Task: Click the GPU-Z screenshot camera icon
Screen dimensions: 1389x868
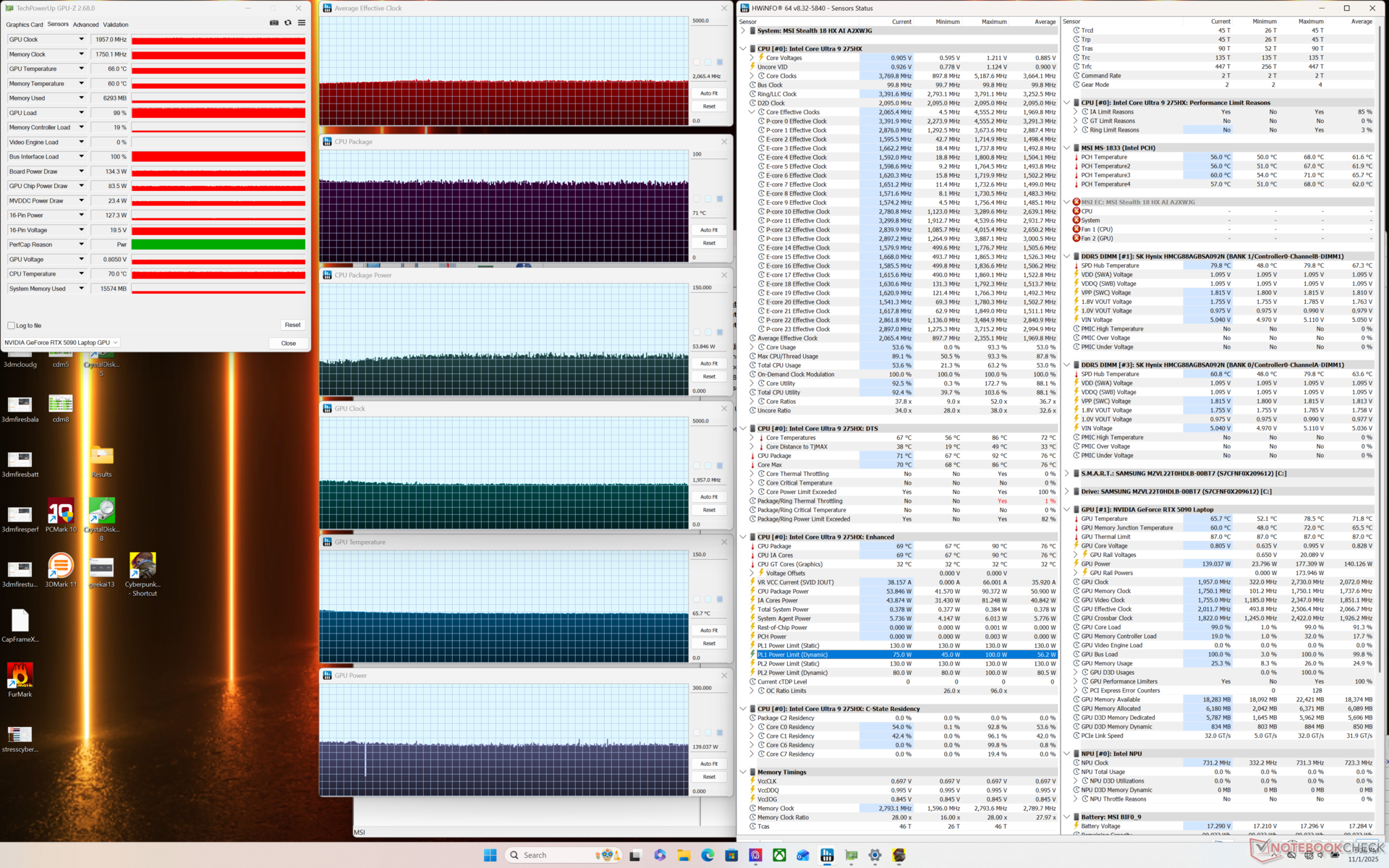Action: coord(274,23)
